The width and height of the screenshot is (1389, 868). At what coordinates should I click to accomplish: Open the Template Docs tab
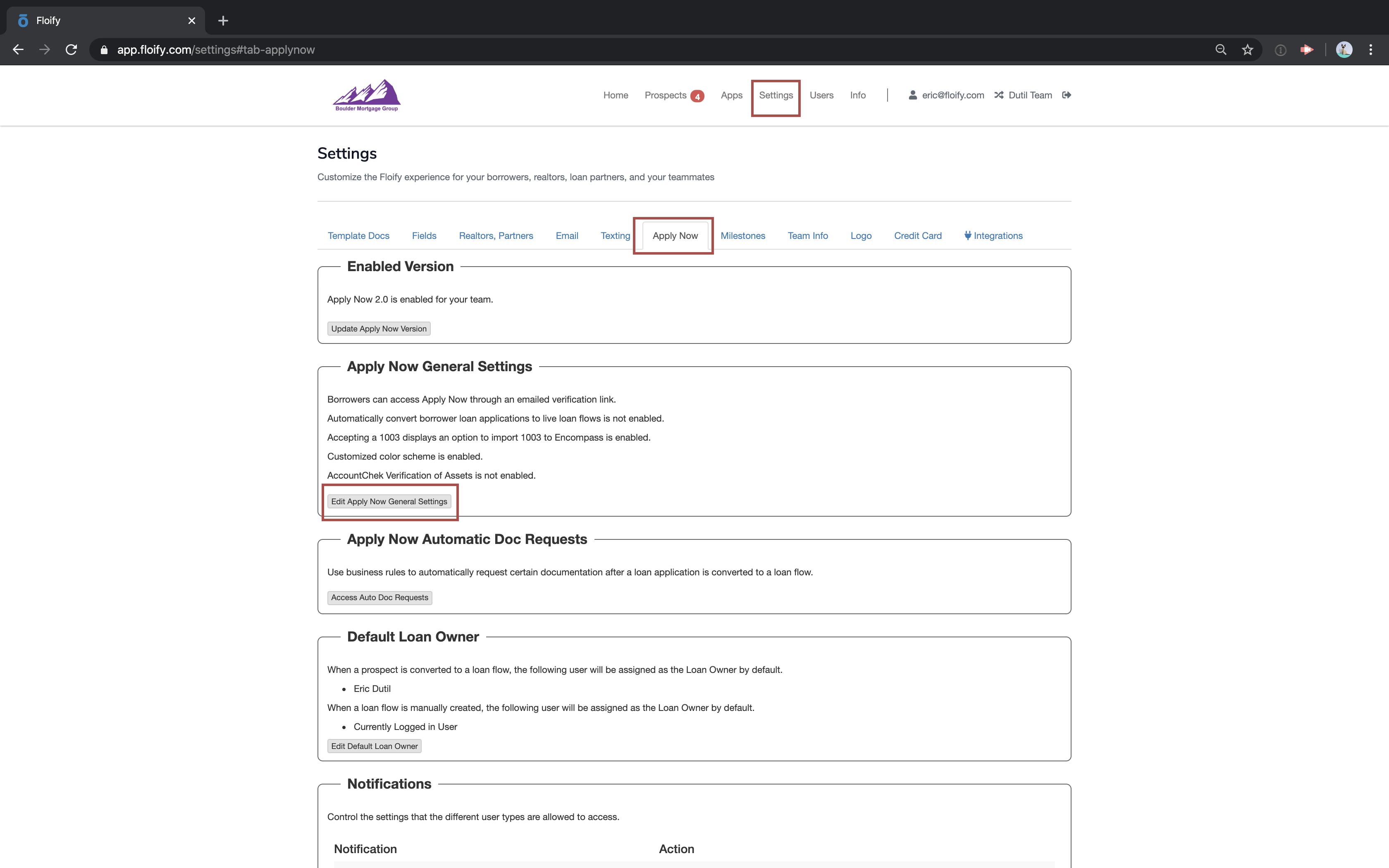point(358,235)
